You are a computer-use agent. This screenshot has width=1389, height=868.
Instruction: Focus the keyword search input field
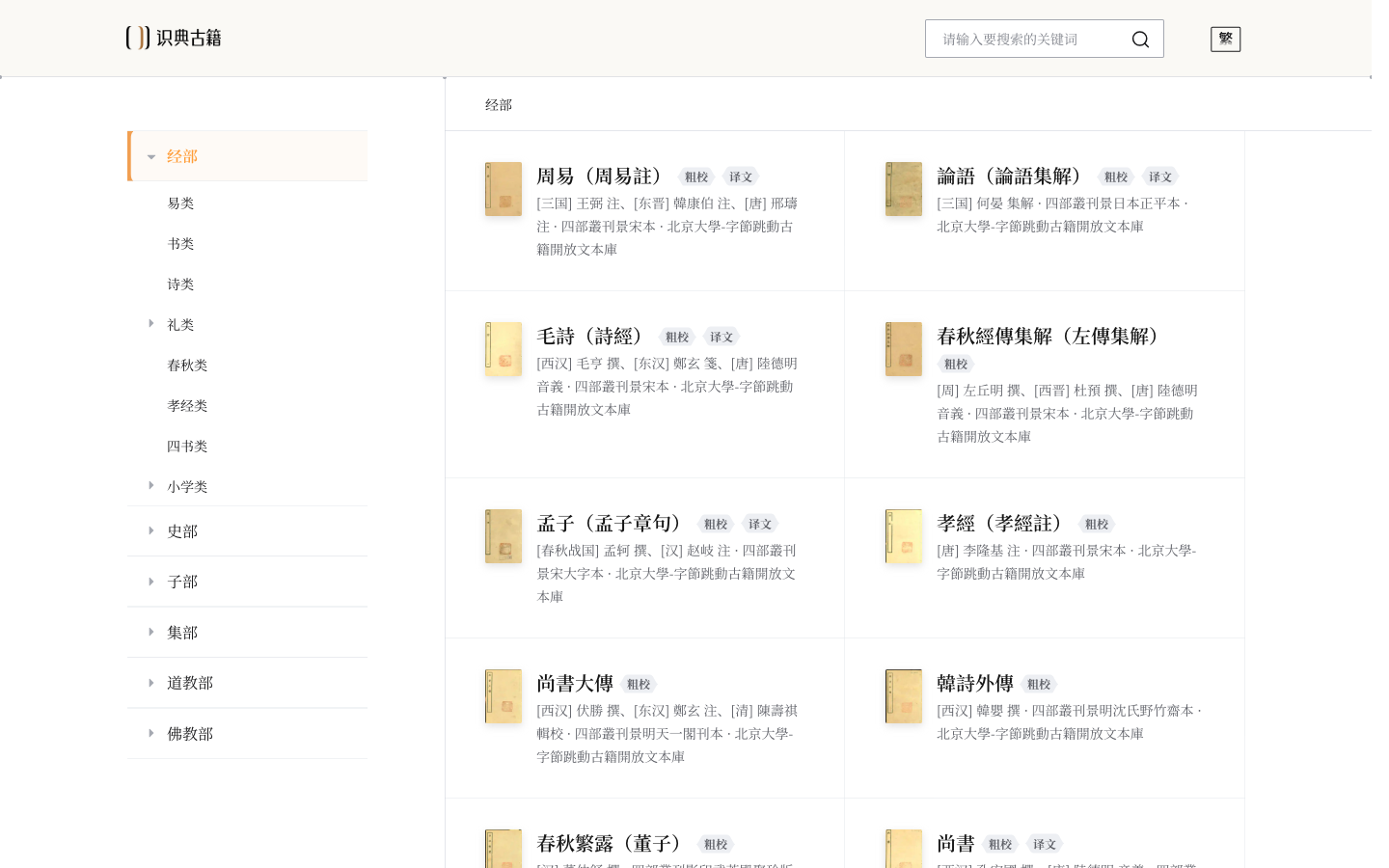tap(1030, 40)
